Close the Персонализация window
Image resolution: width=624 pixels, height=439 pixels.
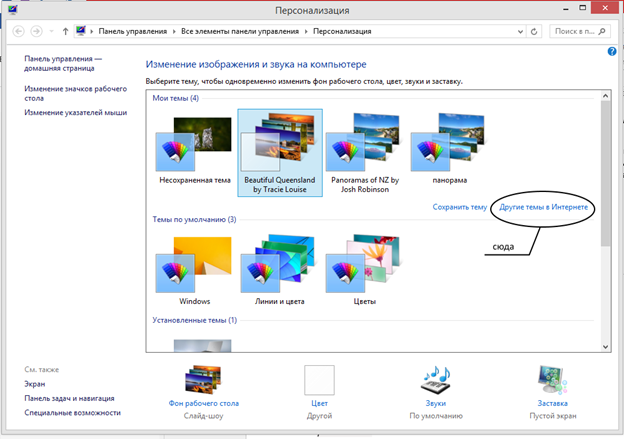(605, 8)
